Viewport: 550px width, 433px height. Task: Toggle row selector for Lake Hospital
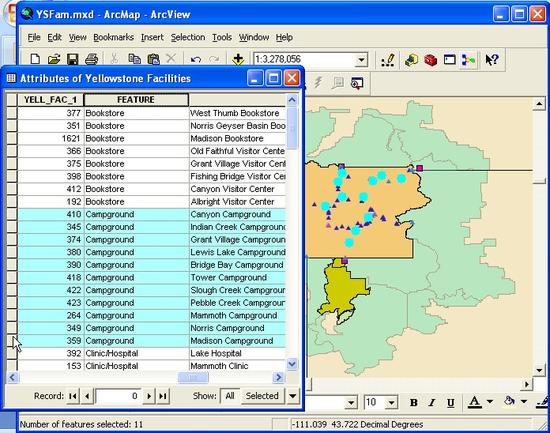[12, 353]
